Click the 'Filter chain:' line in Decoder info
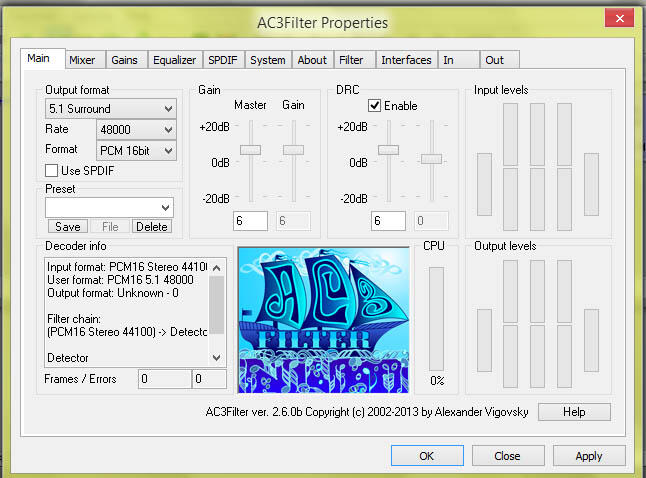This screenshot has height=478, width=646. point(74,319)
